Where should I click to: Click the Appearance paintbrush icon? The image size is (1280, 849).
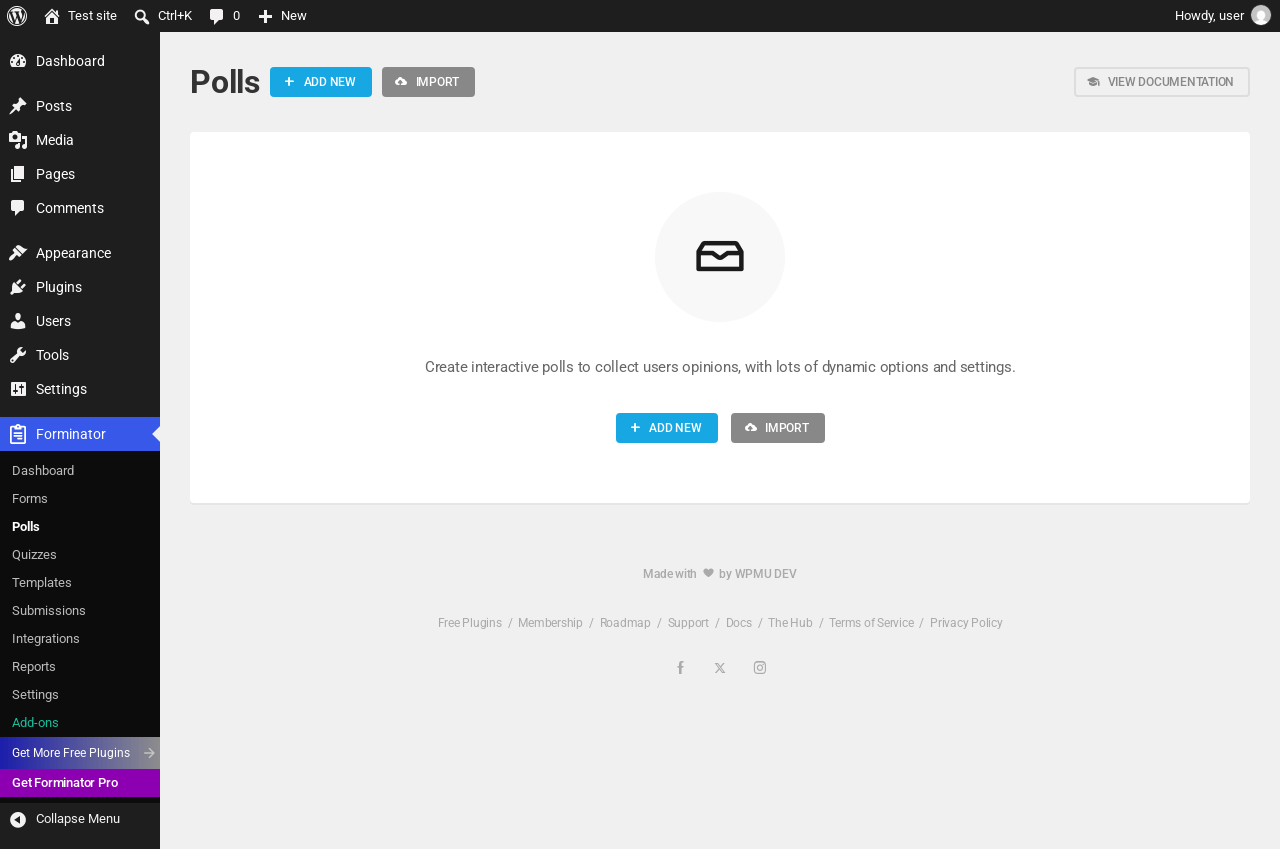18,253
